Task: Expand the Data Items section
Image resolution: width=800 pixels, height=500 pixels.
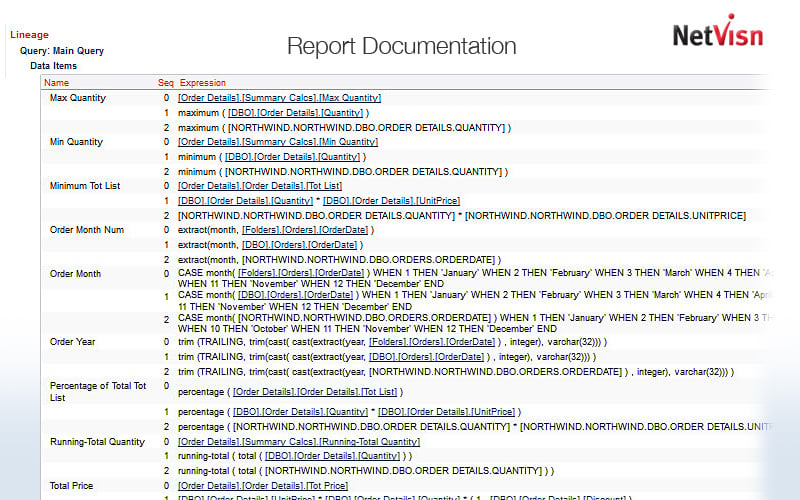Action: click(53, 66)
